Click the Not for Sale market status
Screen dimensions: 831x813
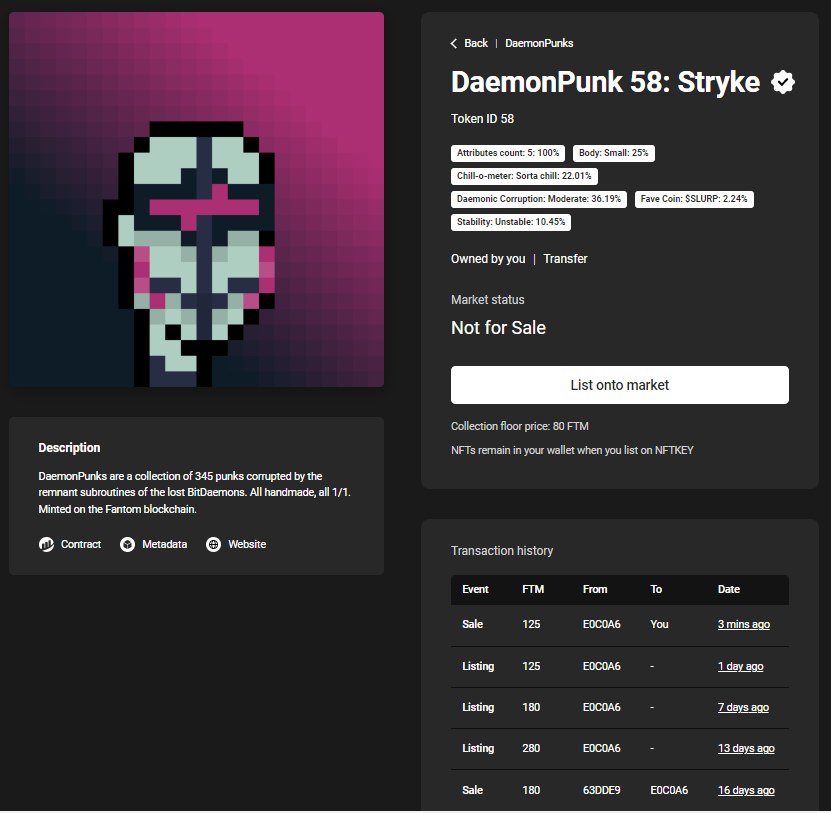[498, 328]
